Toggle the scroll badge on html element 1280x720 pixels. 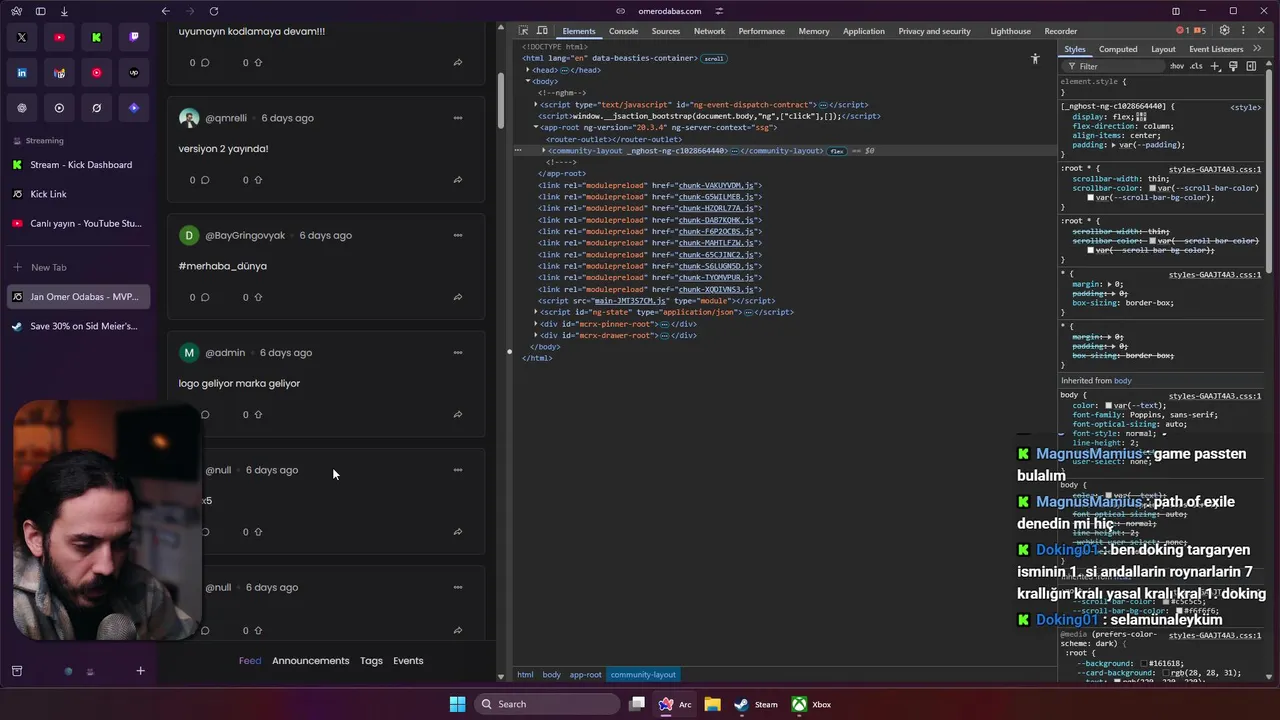tap(713, 58)
